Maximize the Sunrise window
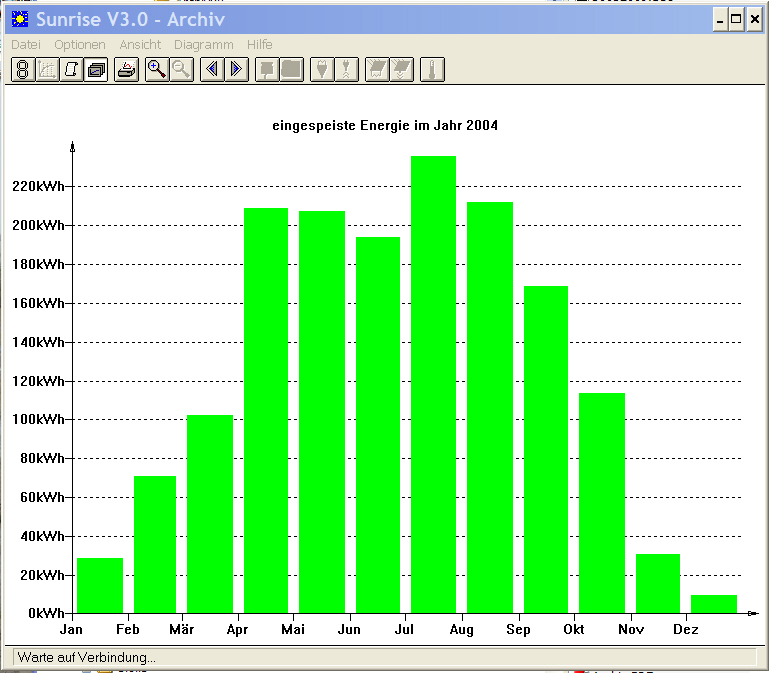This screenshot has height=673, width=771. (736, 20)
